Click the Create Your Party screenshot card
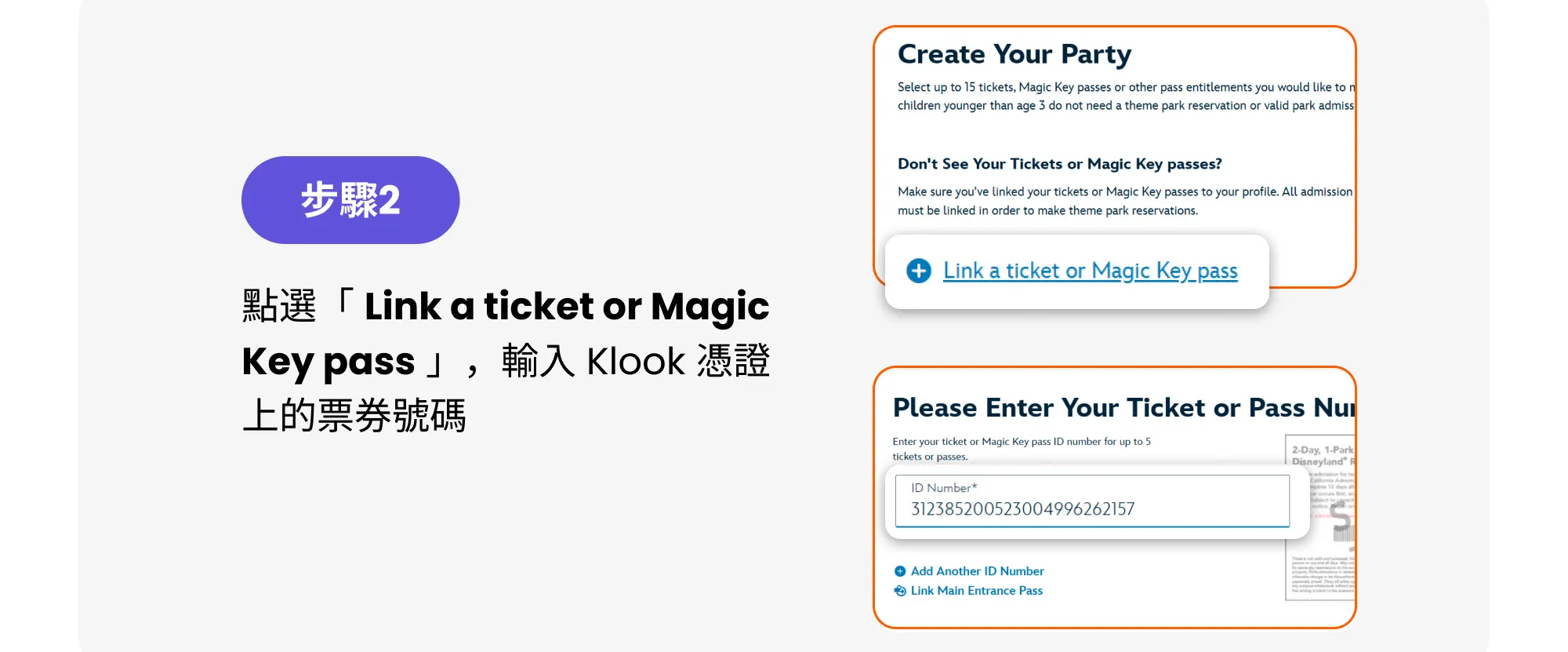1568x652 pixels. (x=1115, y=157)
